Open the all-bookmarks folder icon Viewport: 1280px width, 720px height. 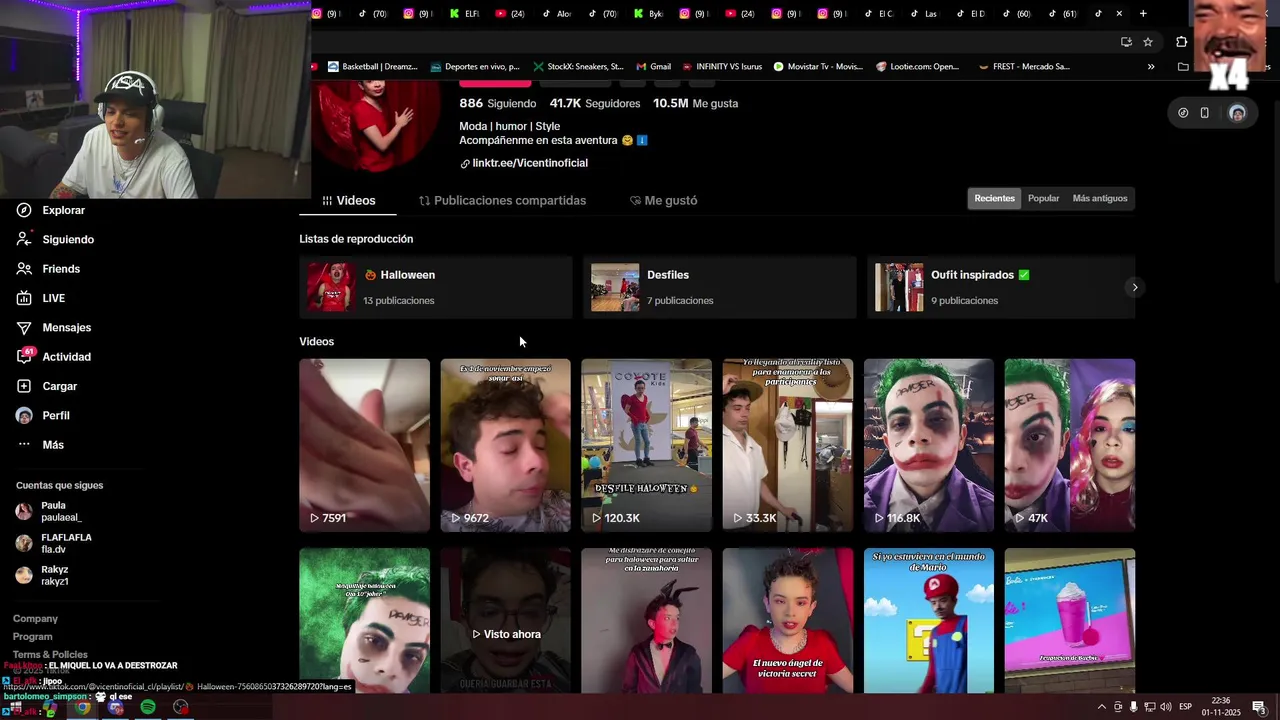coord(1183,67)
